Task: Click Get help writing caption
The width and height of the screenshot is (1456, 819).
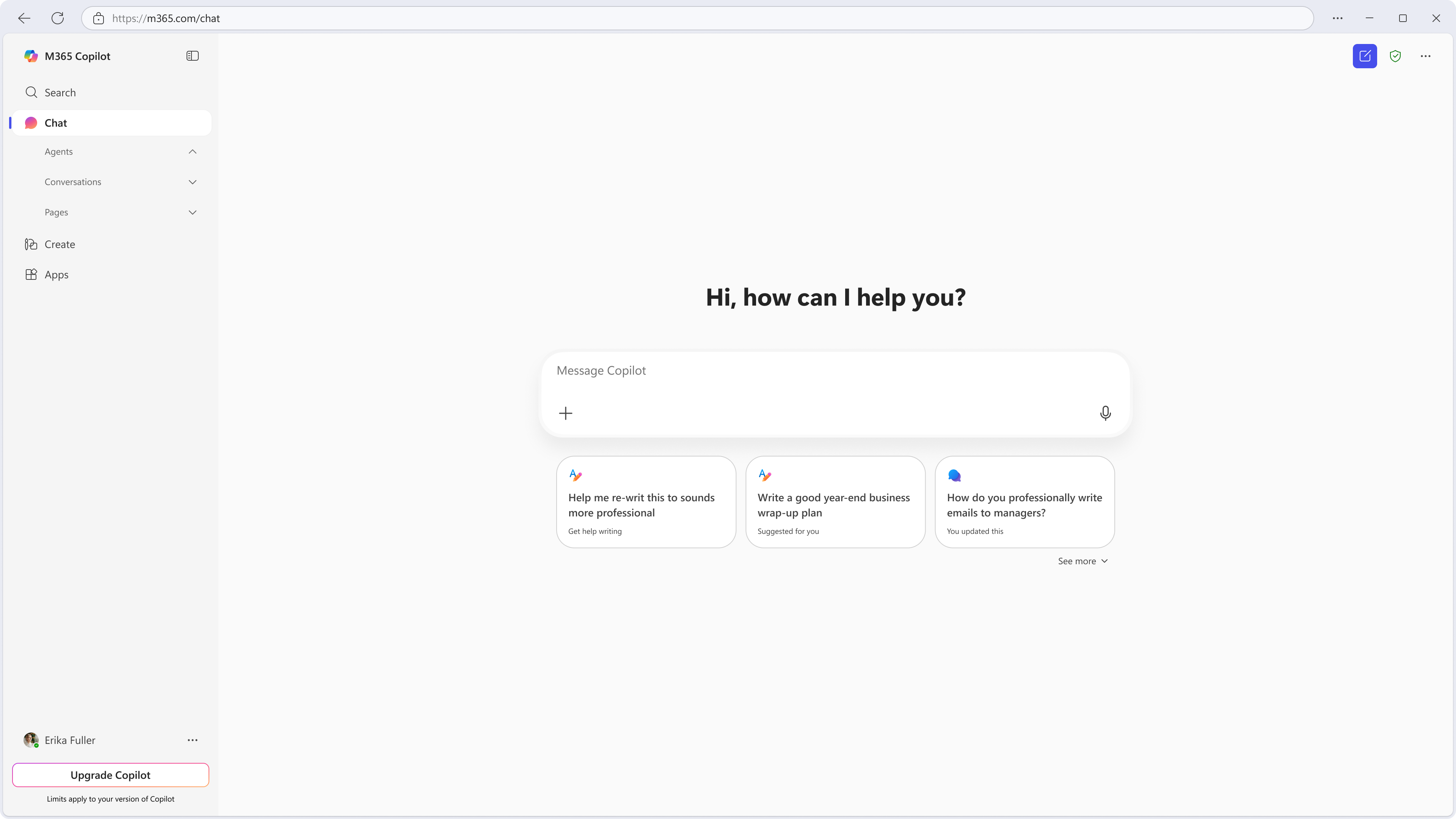Action: 595,531
